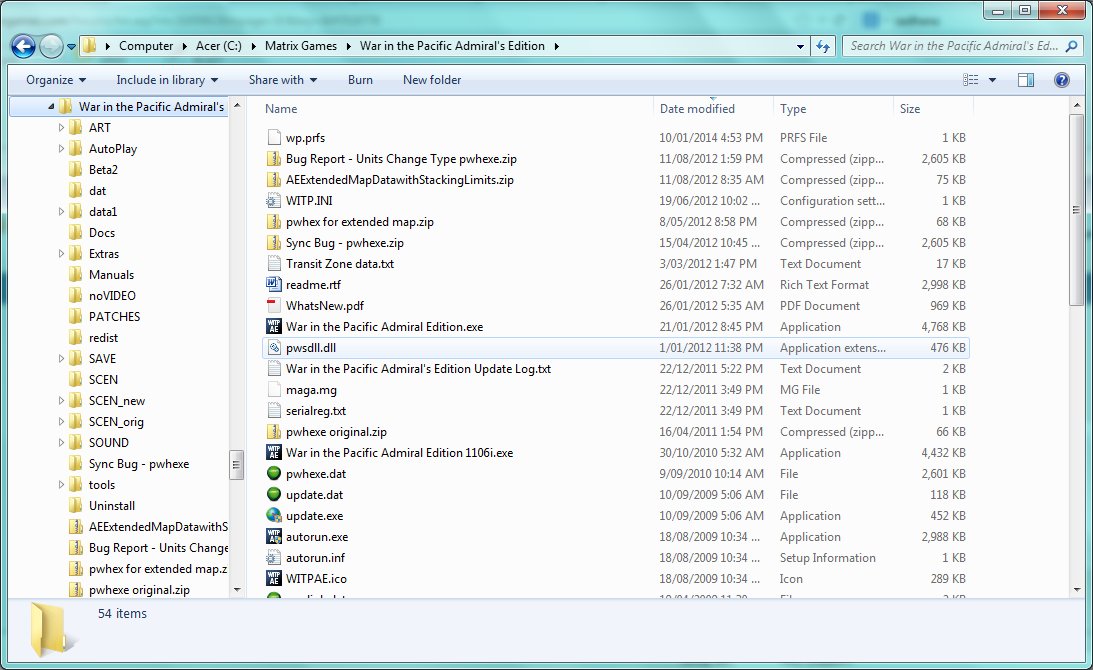The image size is (1093, 670).
Task: Select the WhatsNew.pdf file icon
Action: (274, 305)
